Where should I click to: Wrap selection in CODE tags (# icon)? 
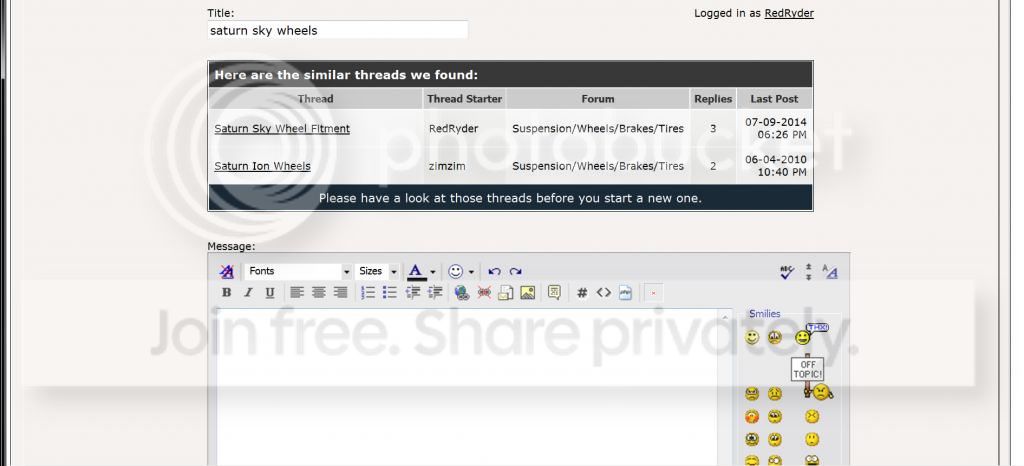(x=582, y=293)
